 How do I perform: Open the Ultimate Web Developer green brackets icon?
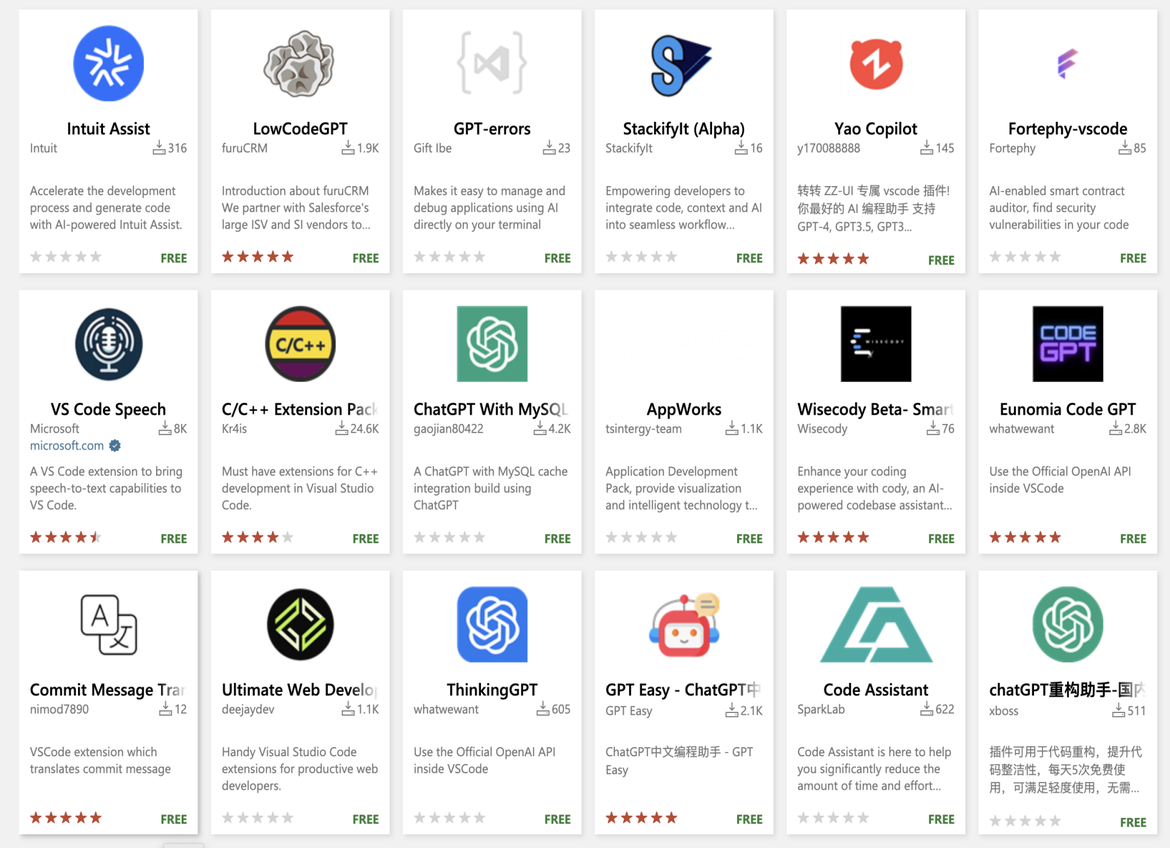point(300,625)
